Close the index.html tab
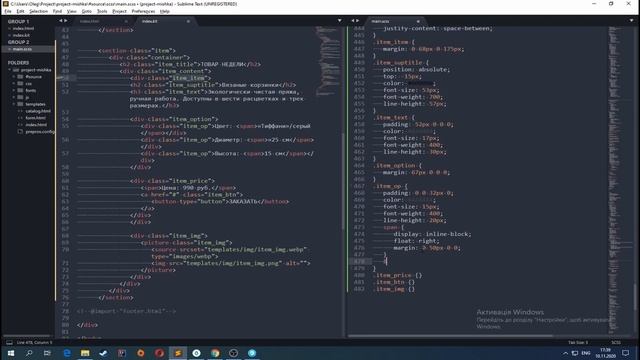 (x=126, y=21)
